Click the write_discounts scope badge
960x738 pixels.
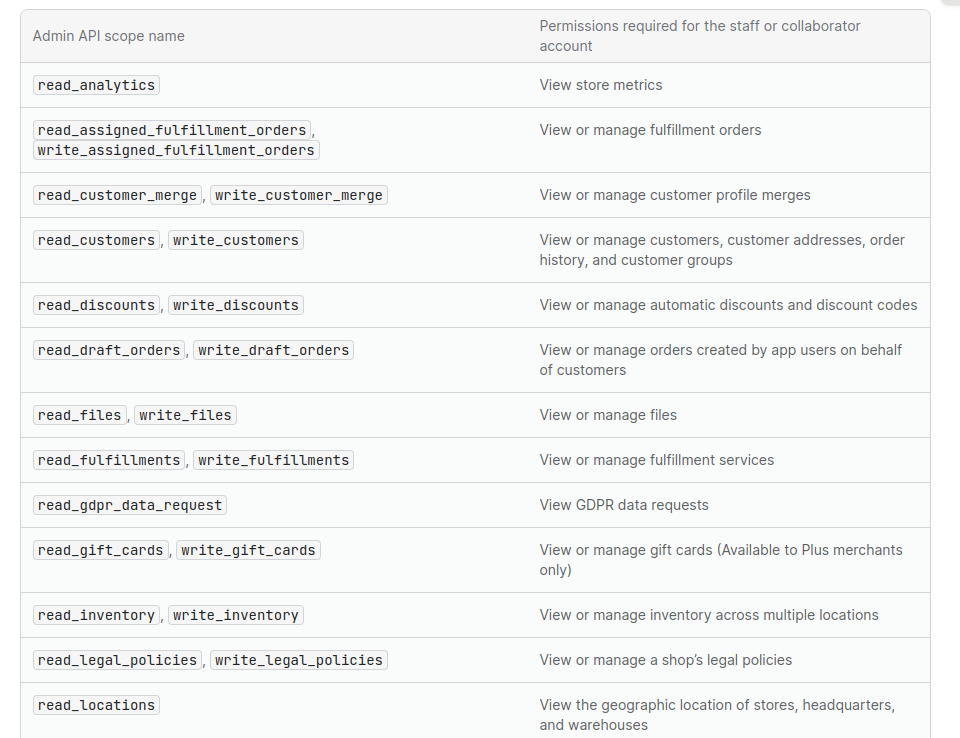coord(235,305)
